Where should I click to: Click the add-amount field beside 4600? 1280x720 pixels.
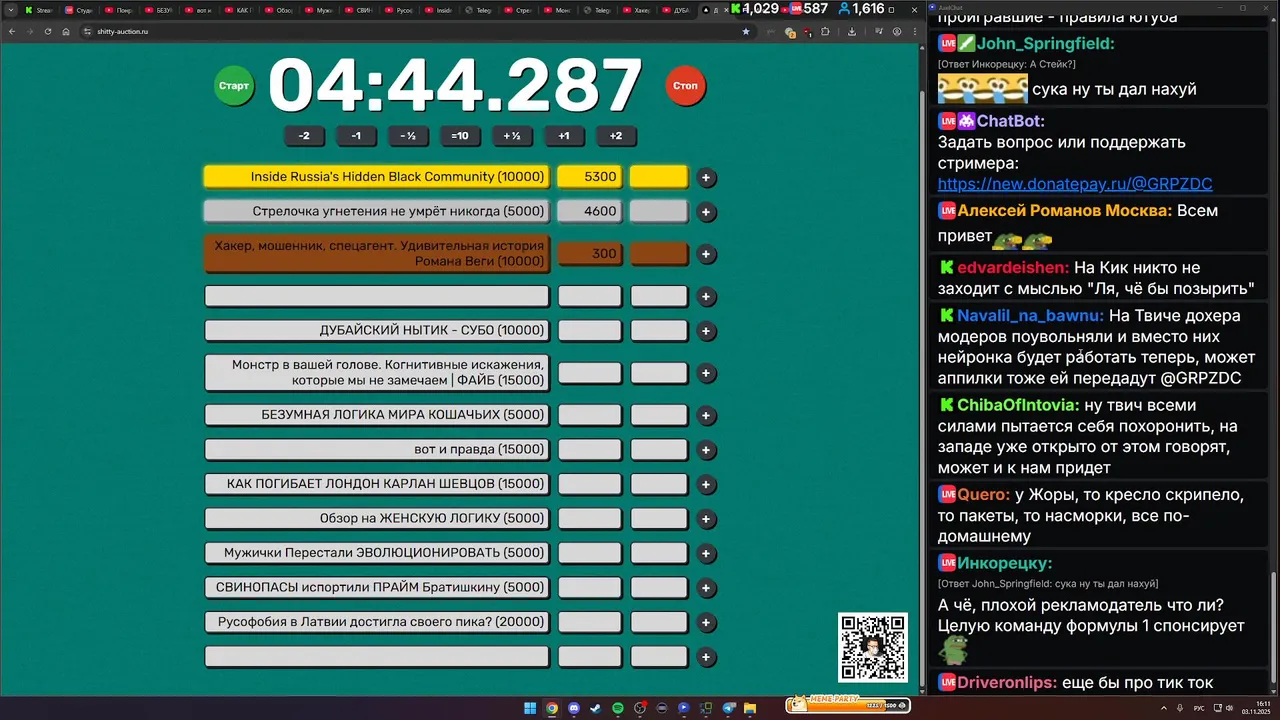pos(659,211)
